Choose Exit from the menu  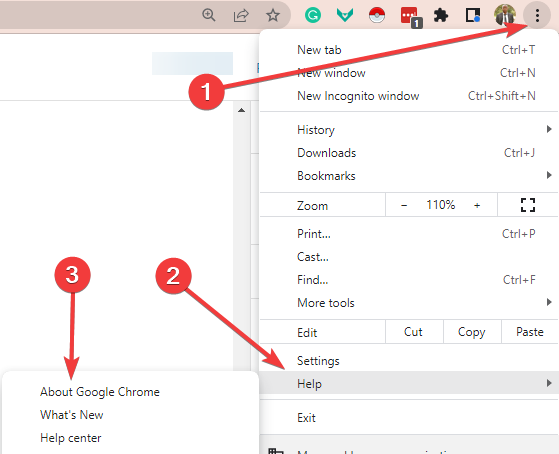click(x=409, y=417)
